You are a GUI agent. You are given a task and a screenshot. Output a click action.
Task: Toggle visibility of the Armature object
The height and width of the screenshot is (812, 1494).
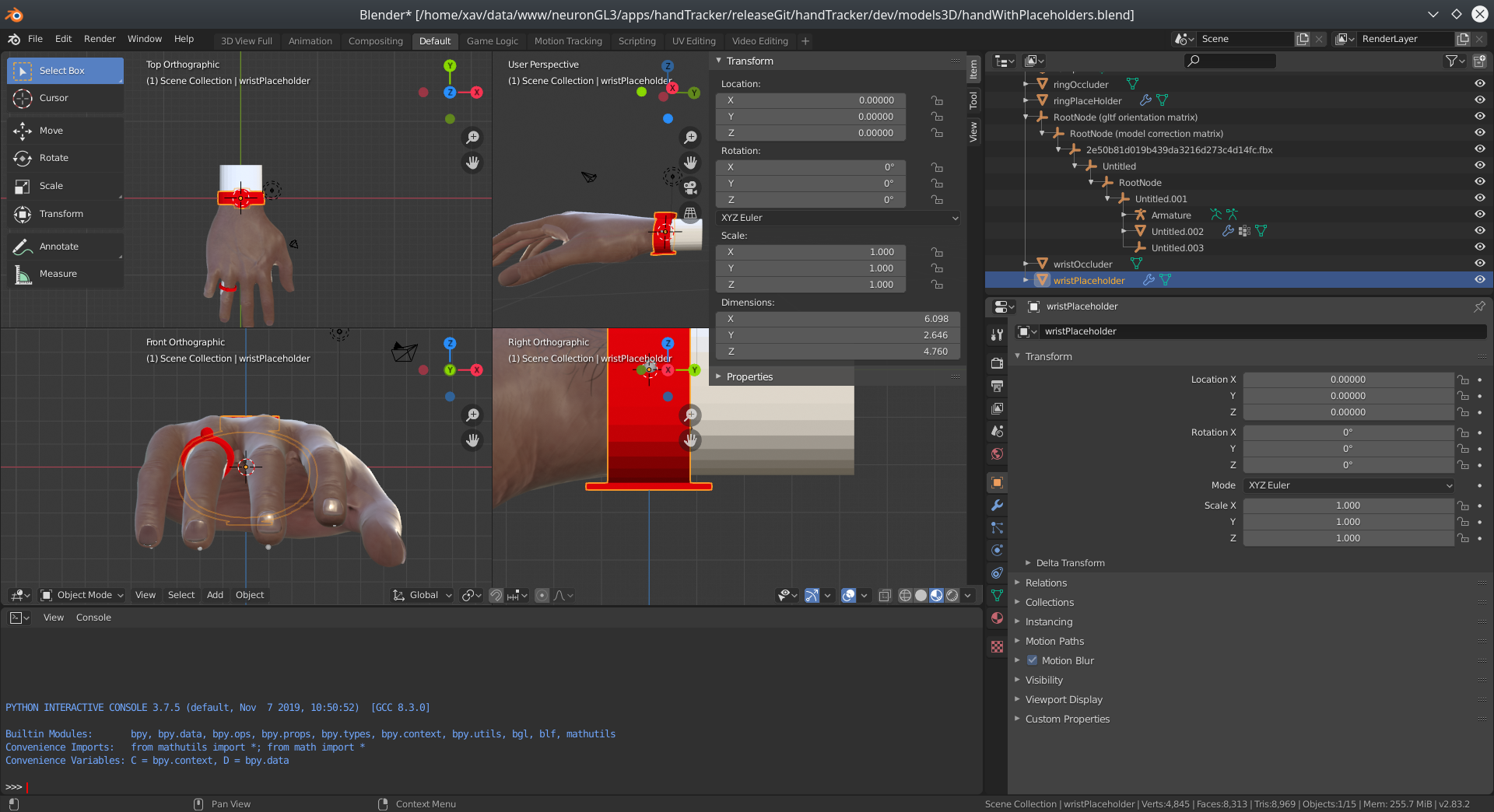tap(1479, 214)
